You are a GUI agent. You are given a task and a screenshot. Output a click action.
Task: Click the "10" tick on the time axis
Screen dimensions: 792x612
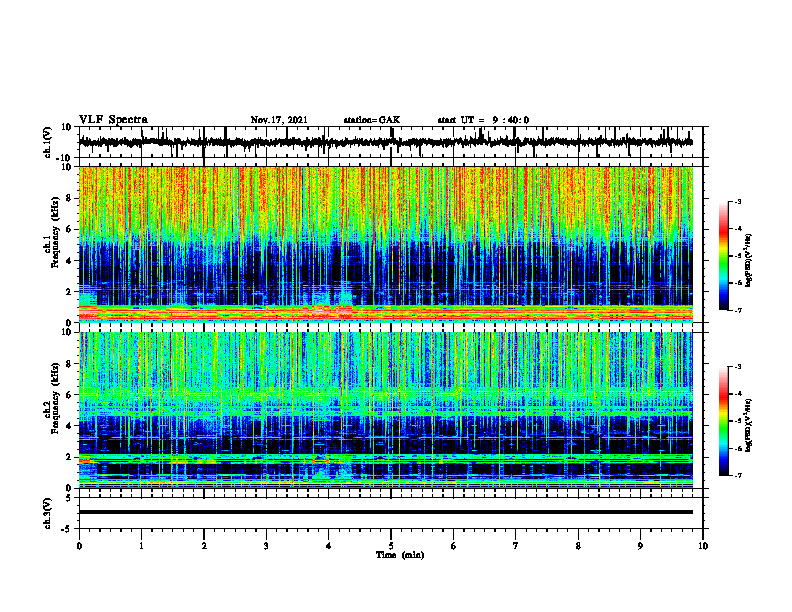pos(703,546)
